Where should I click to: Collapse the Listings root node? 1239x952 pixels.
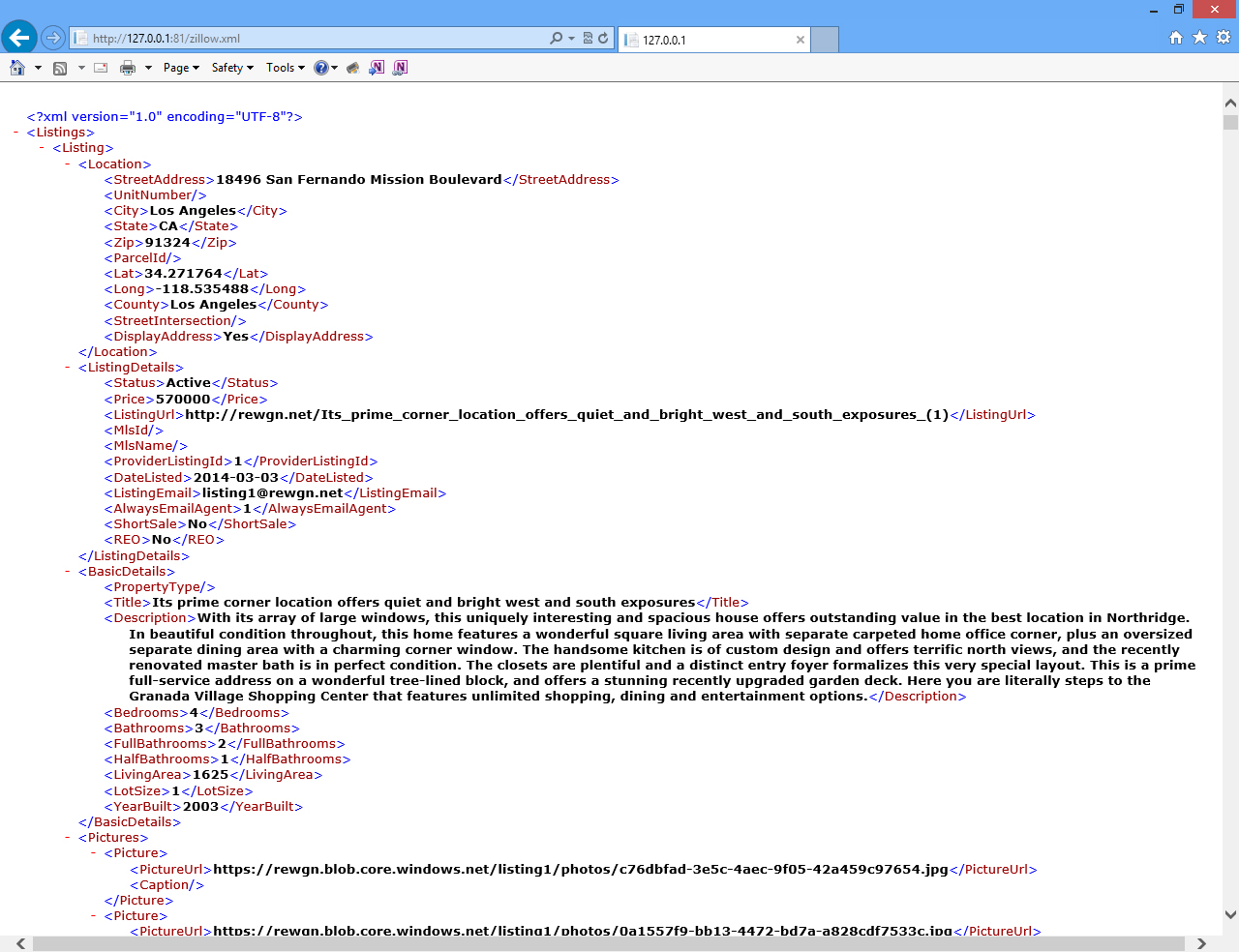click(x=16, y=133)
